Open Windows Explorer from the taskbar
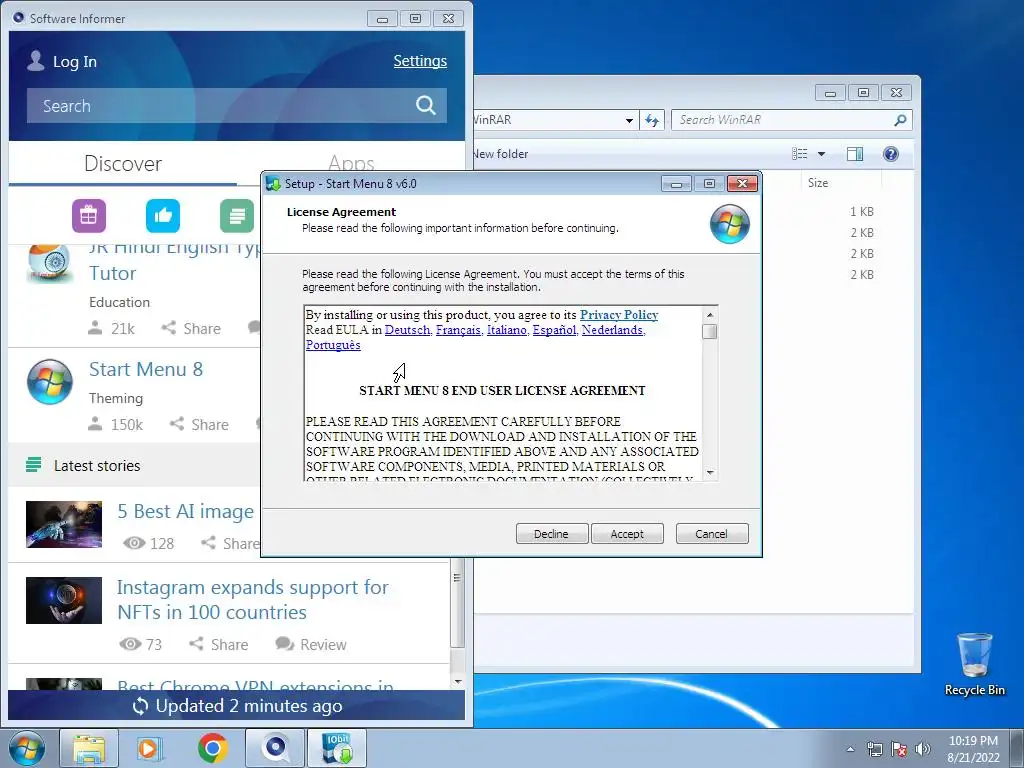The image size is (1024, 768). click(89, 748)
